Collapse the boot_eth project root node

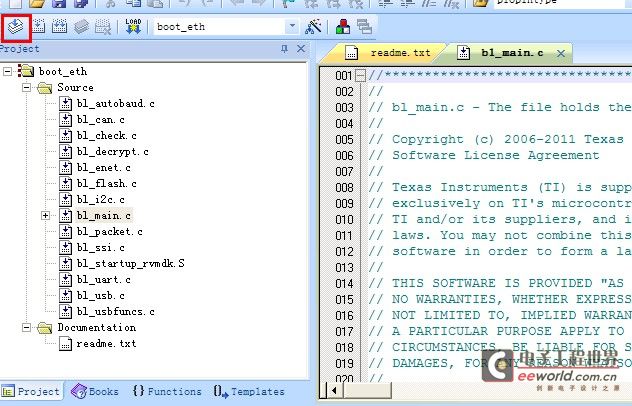click(7, 72)
